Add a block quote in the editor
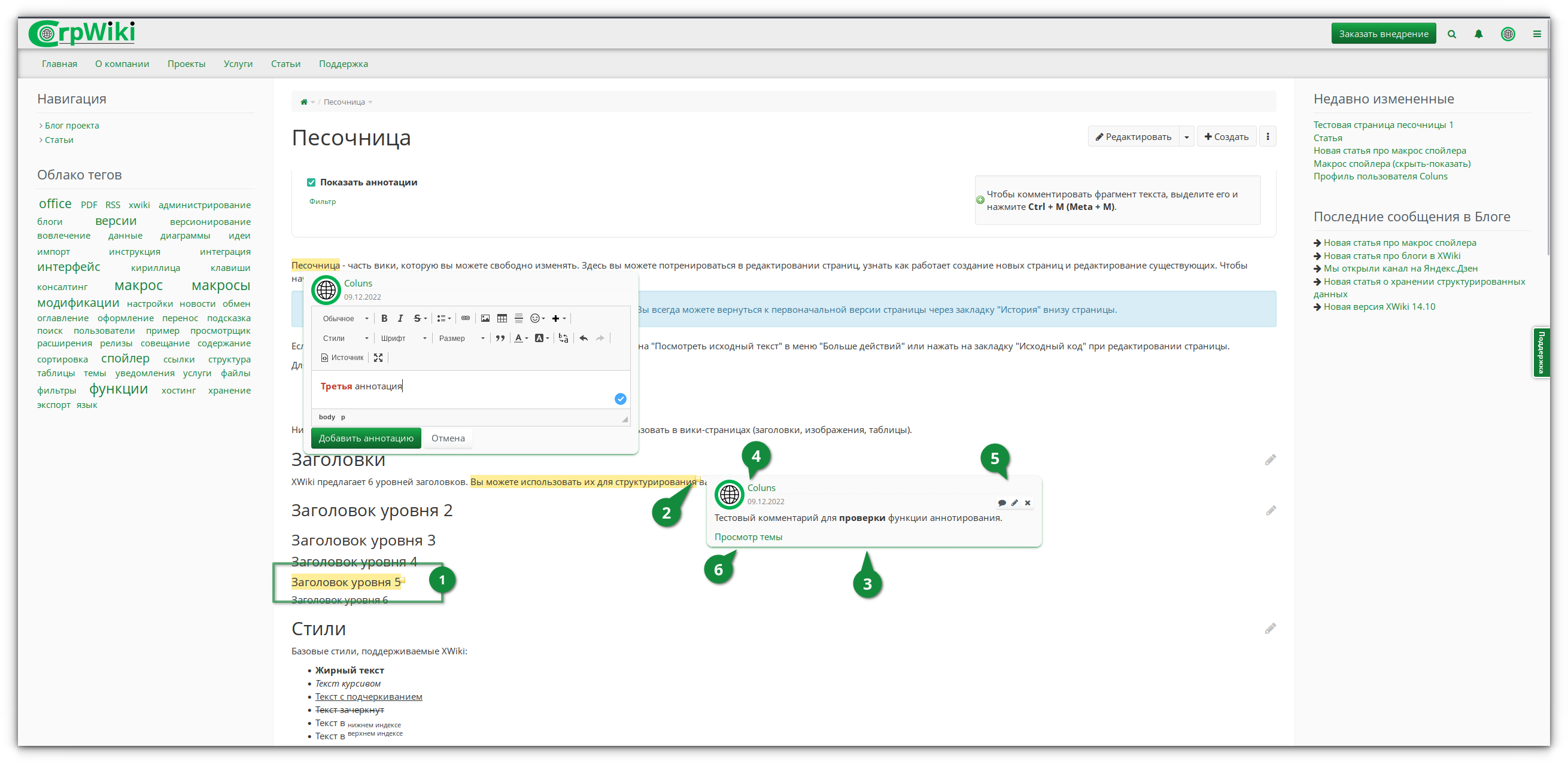The height and width of the screenshot is (765, 1568). pos(500,338)
